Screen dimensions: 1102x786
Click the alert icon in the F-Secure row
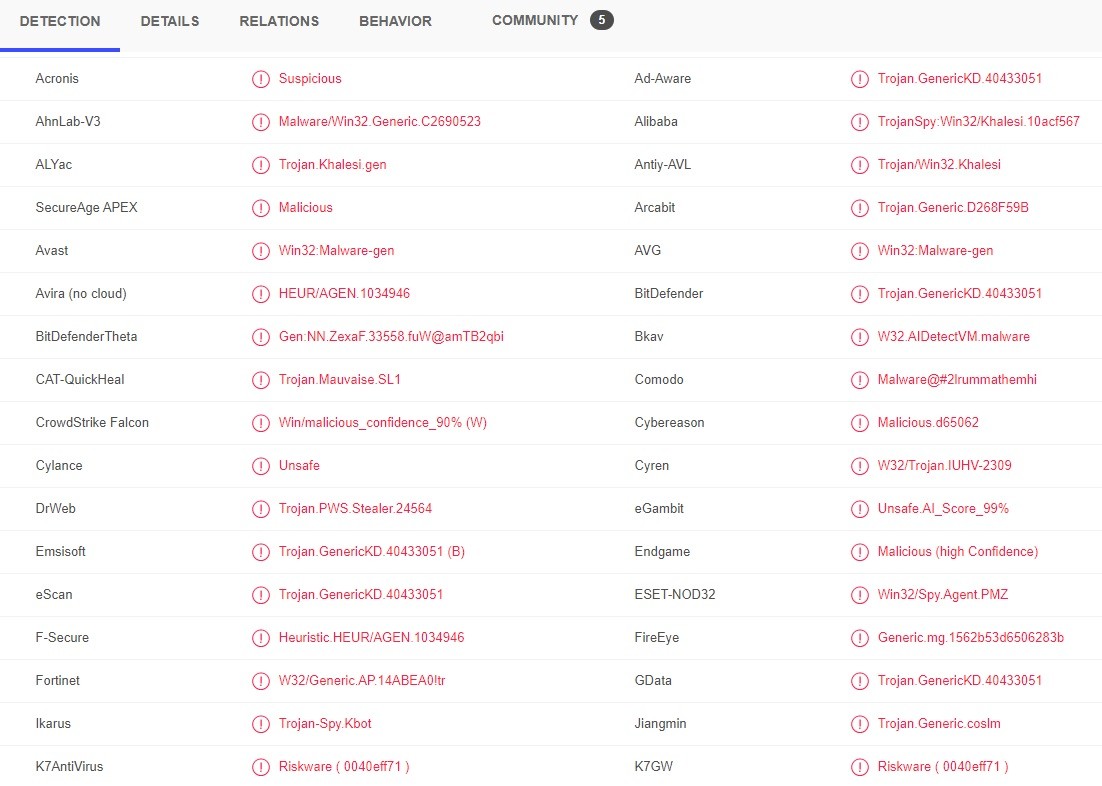pyautogui.click(x=261, y=638)
